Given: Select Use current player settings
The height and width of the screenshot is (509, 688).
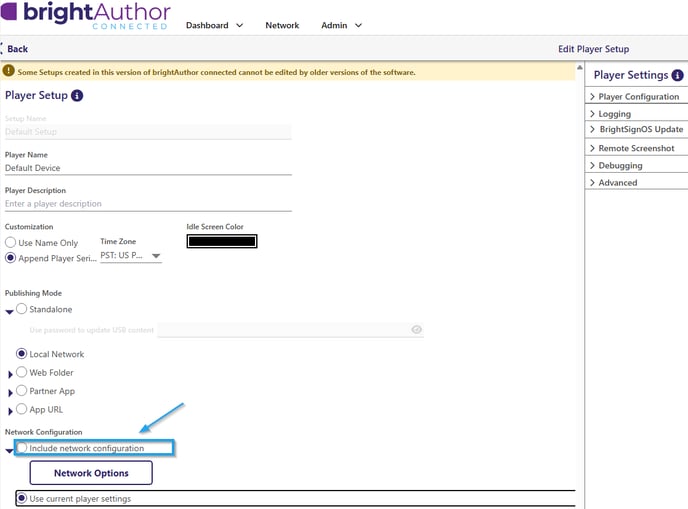Looking at the screenshot, I should [x=22, y=498].
